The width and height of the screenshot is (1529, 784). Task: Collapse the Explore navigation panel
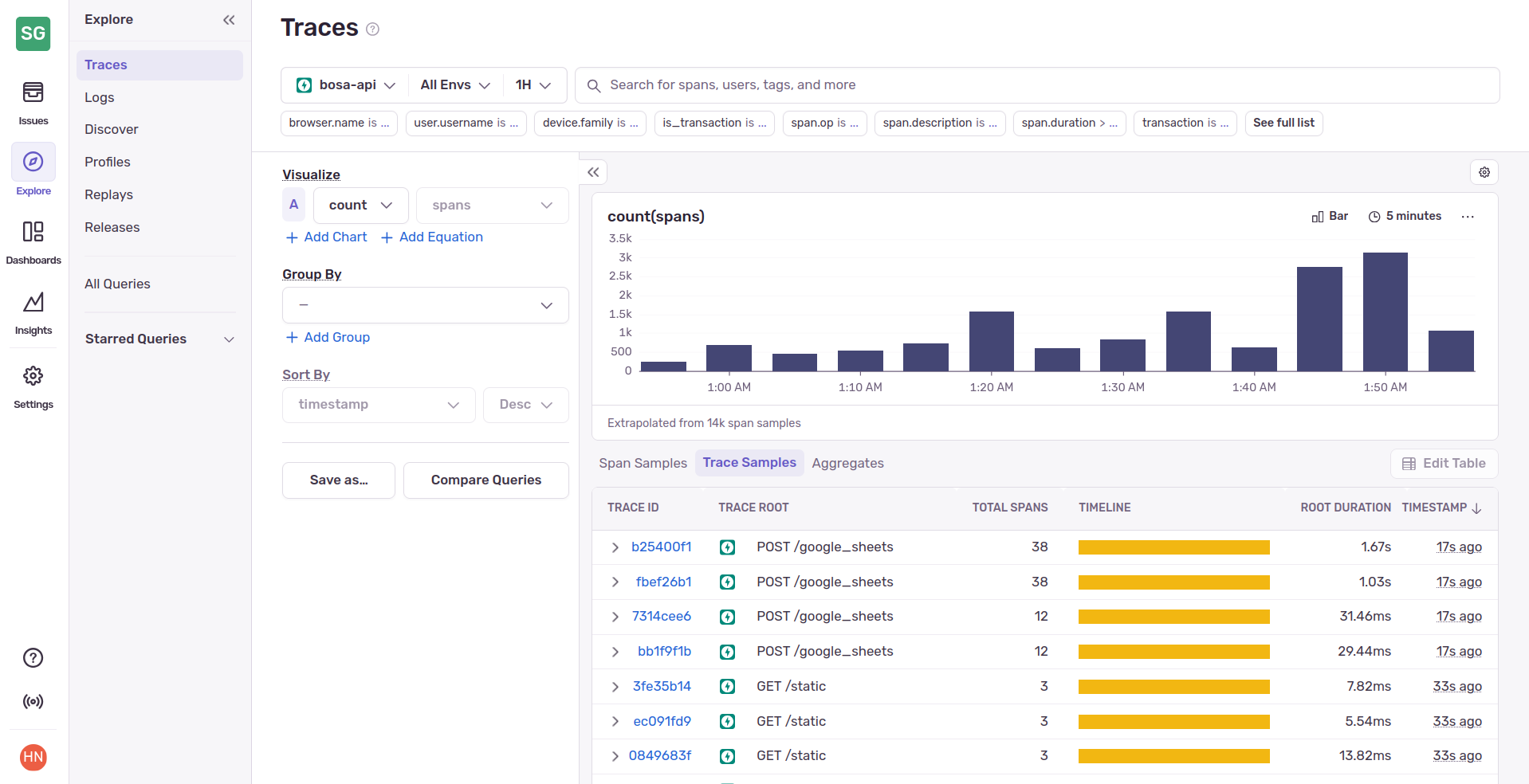tap(229, 20)
